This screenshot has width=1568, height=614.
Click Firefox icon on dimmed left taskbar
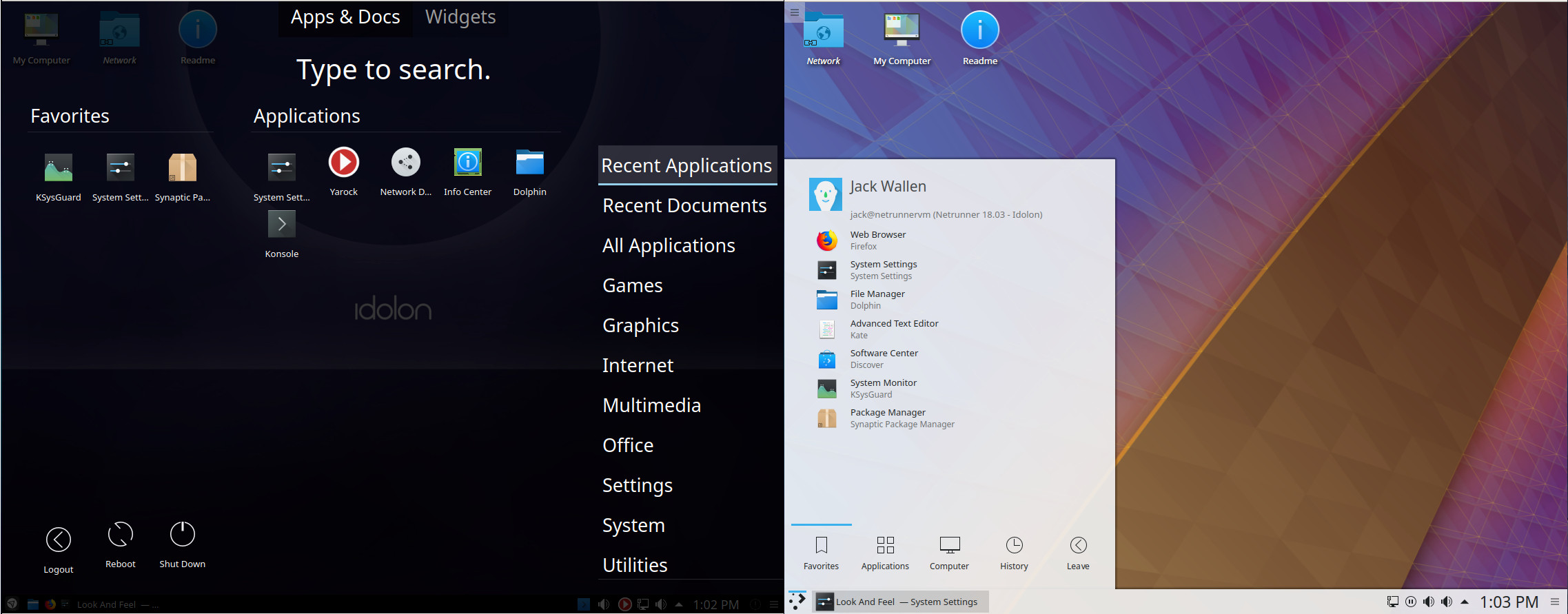pyautogui.click(x=50, y=604)
